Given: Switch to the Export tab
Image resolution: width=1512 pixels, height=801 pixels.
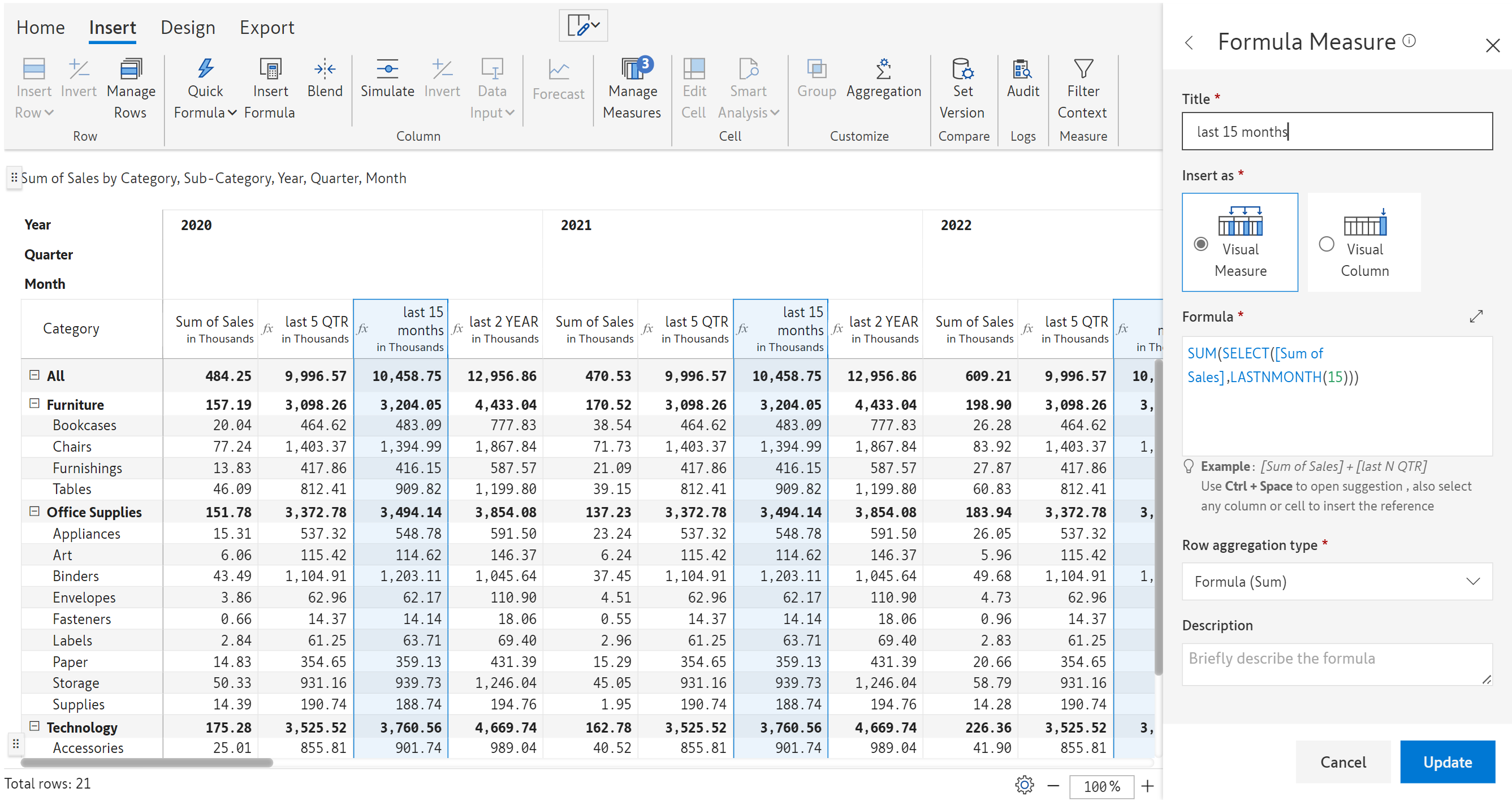Looking at the screenshot, I should click(266, 28).
